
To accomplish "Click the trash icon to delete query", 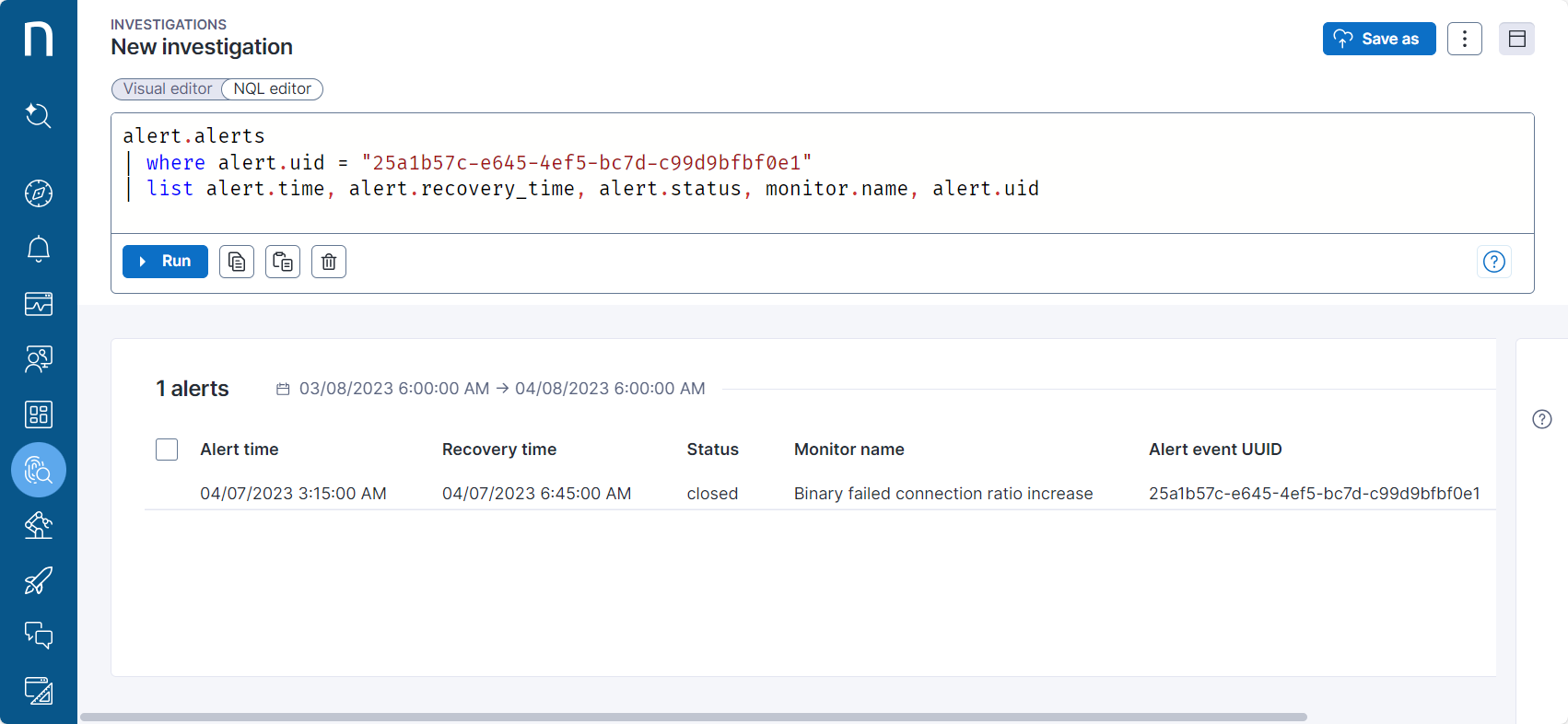I will coord(329,262).
